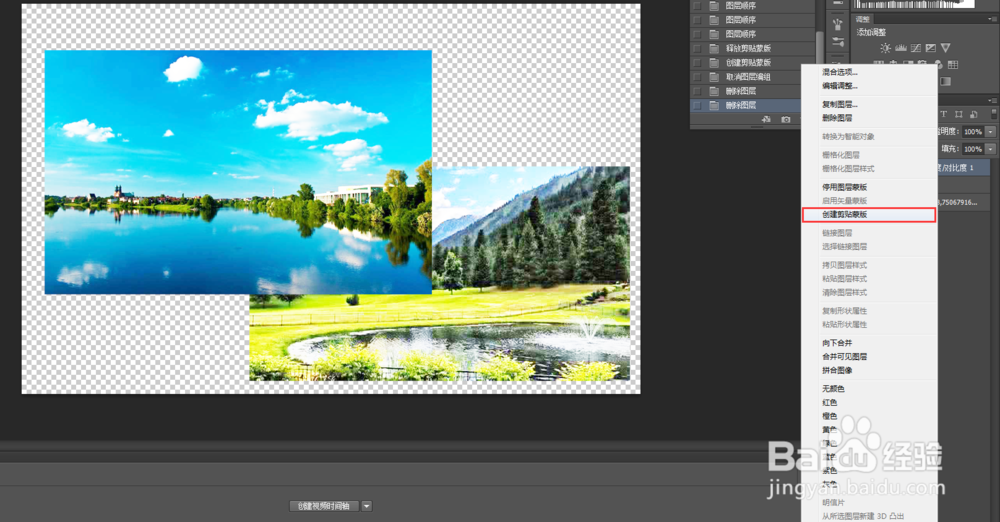
Task: Add a Levels adjustment from Adjustments panel
Action: point(901,48)
